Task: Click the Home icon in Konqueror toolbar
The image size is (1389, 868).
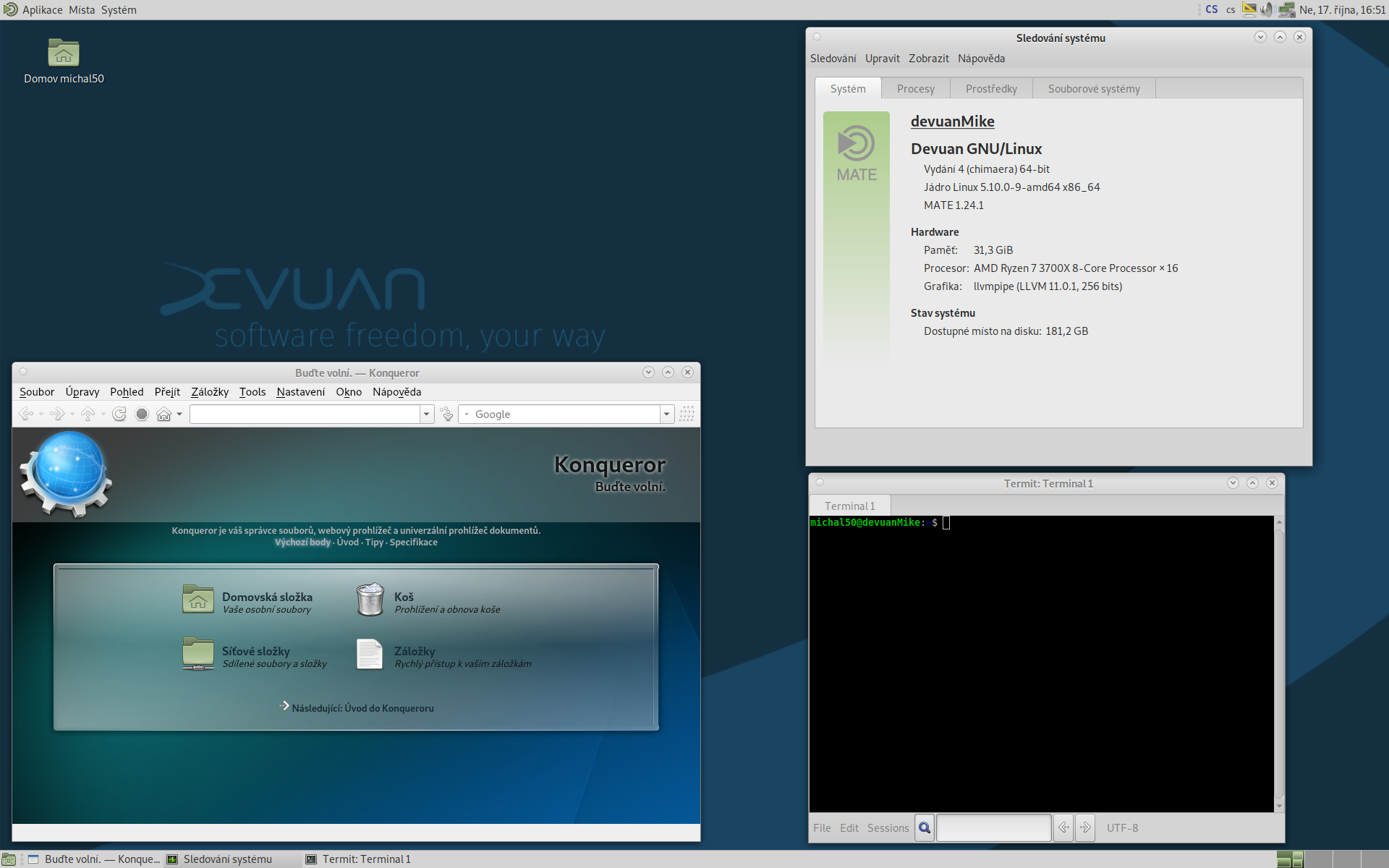Action: tap(163, 414)
